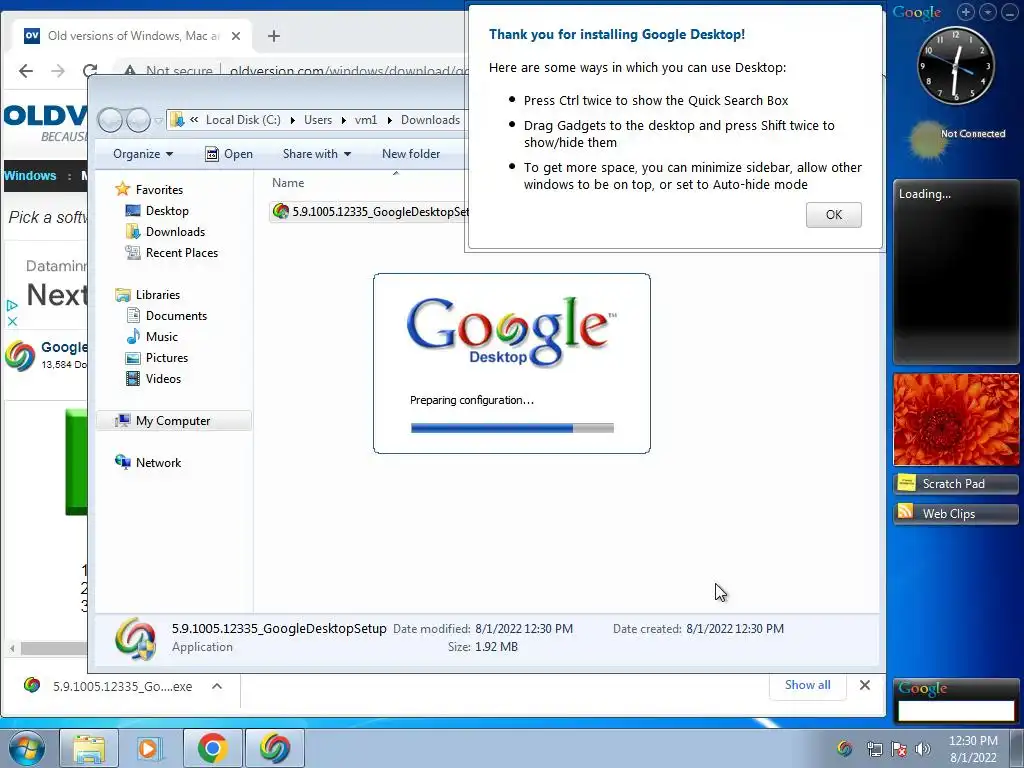This screenshot has width=1024, height=768.
Task: Launch Windows Media Player from the taskbar
Action: pos(150,748)
